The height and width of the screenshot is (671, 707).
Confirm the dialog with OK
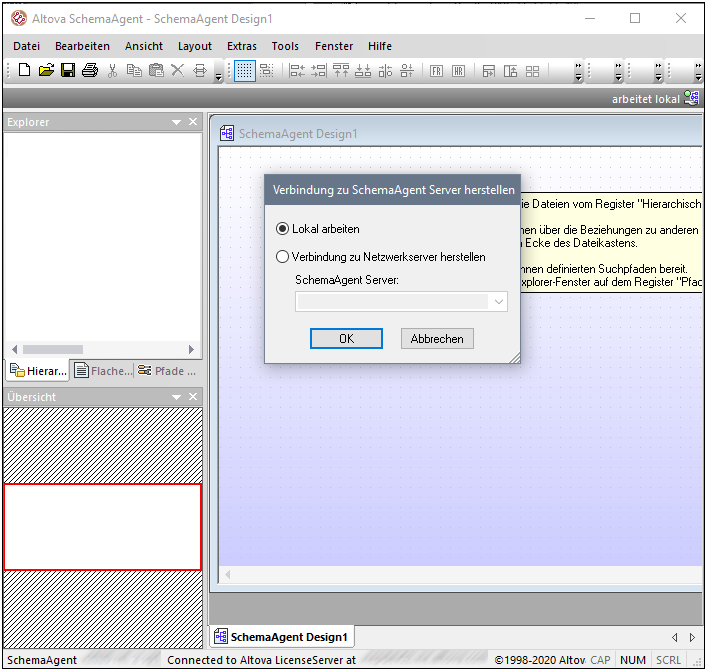[346, 339]
